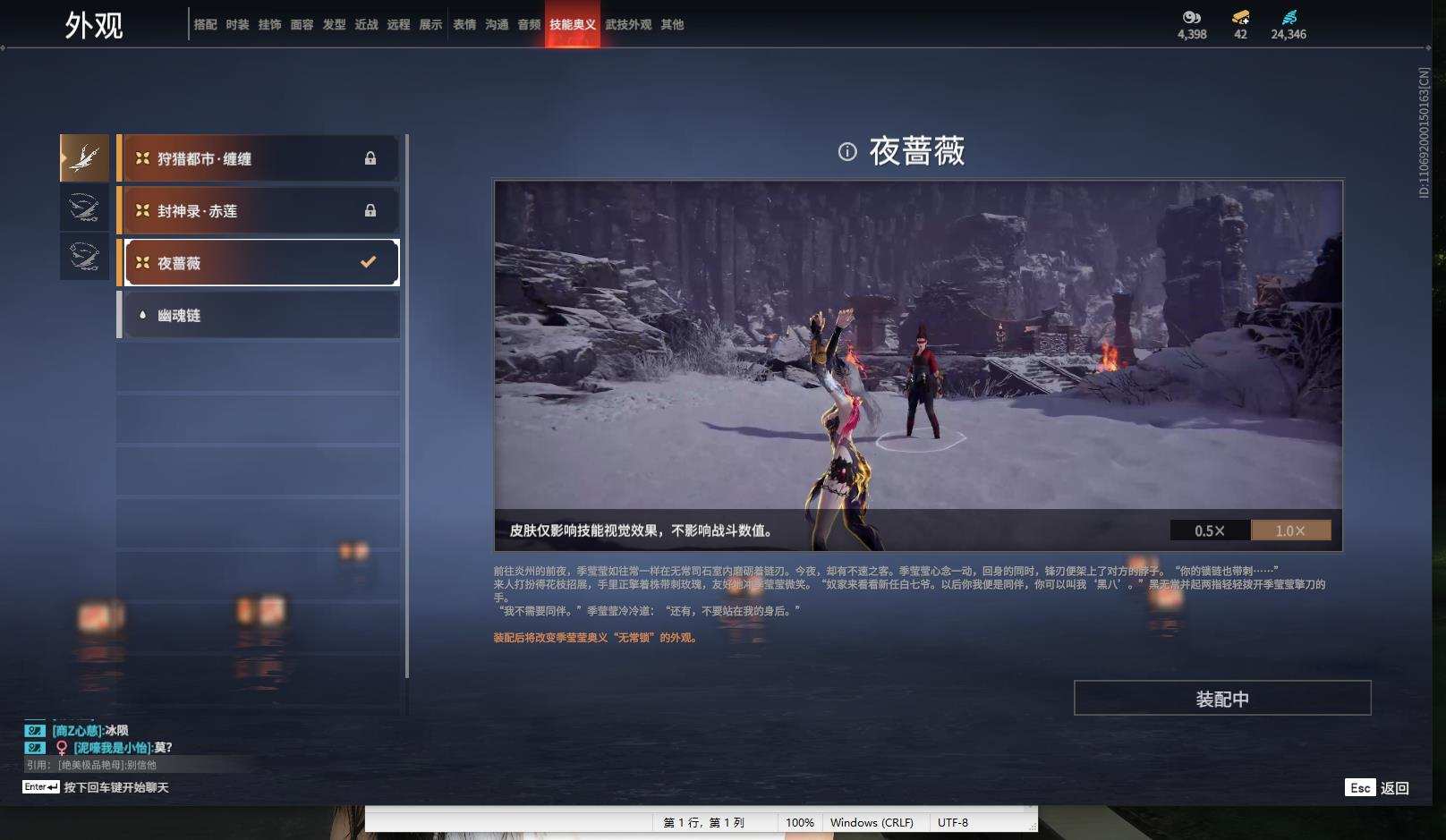Select the 夜蔷薇 skin row
Viewport: 1446px width, 840px height.
tap(258, 262)
